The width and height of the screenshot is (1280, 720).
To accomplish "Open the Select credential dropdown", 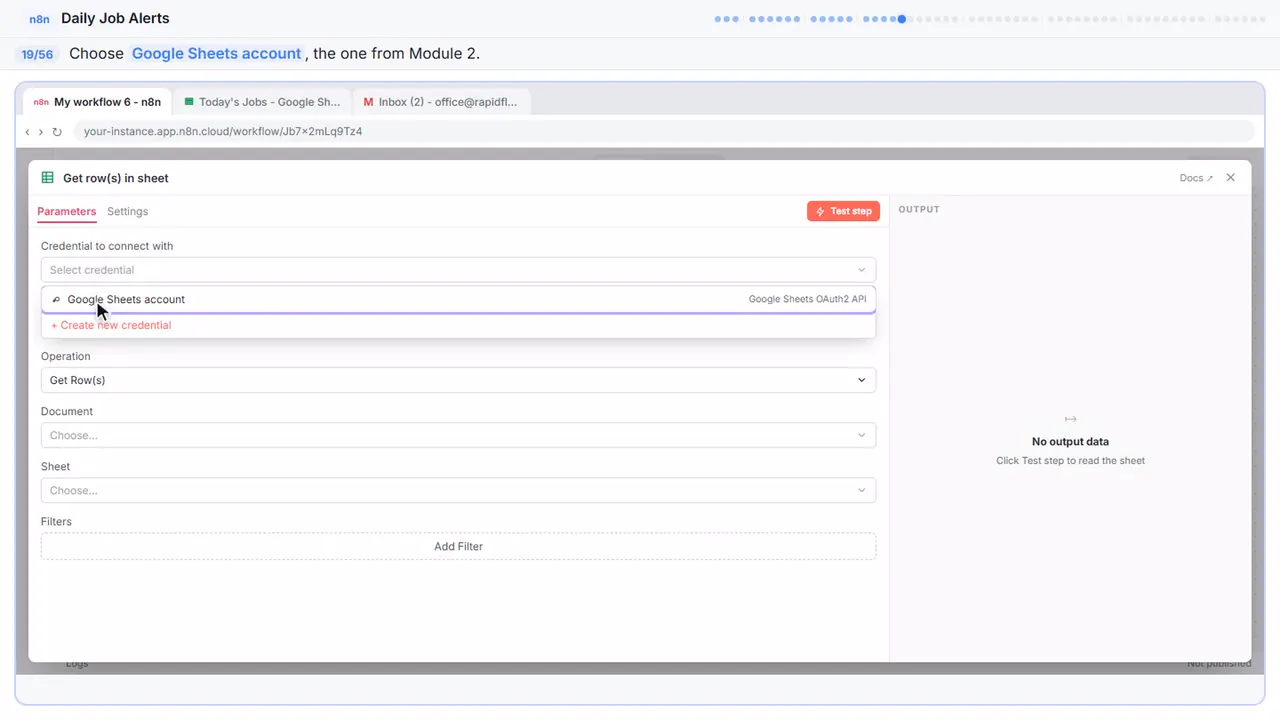I will pyautogui.click(x=458, y=270).
